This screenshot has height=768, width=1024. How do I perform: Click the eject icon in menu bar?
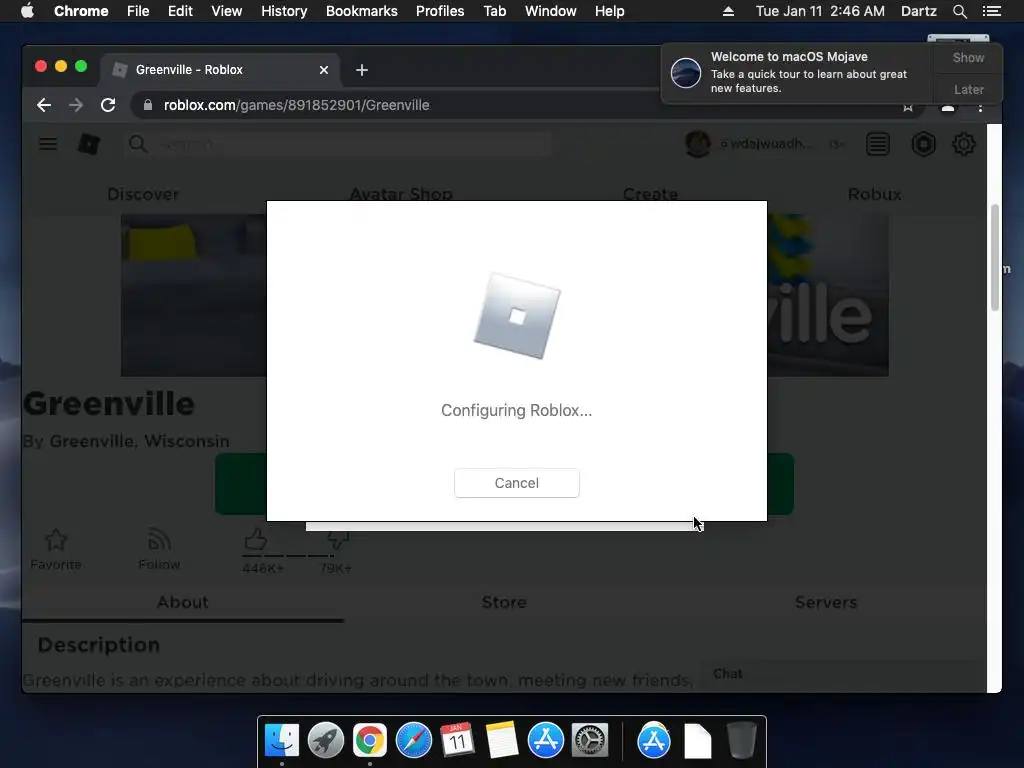click(x=728, y=11)
